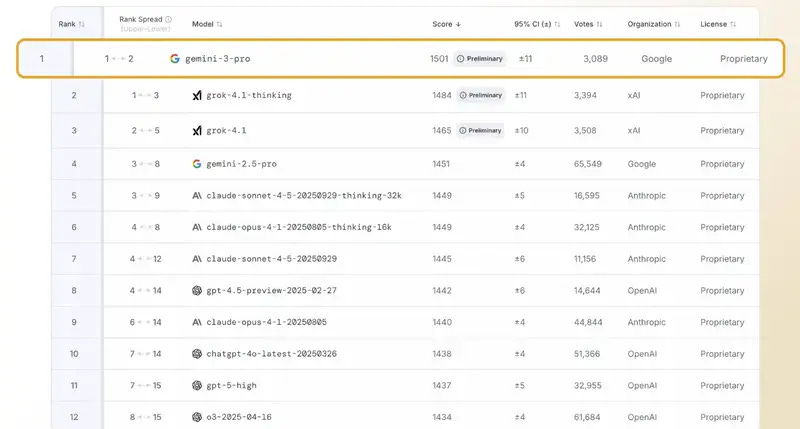The width and height of the screenshot is (800, 429).
Task: Click the Anthropic organization cell for claude-opus-4-1-20250805
Action: (646, 322)
